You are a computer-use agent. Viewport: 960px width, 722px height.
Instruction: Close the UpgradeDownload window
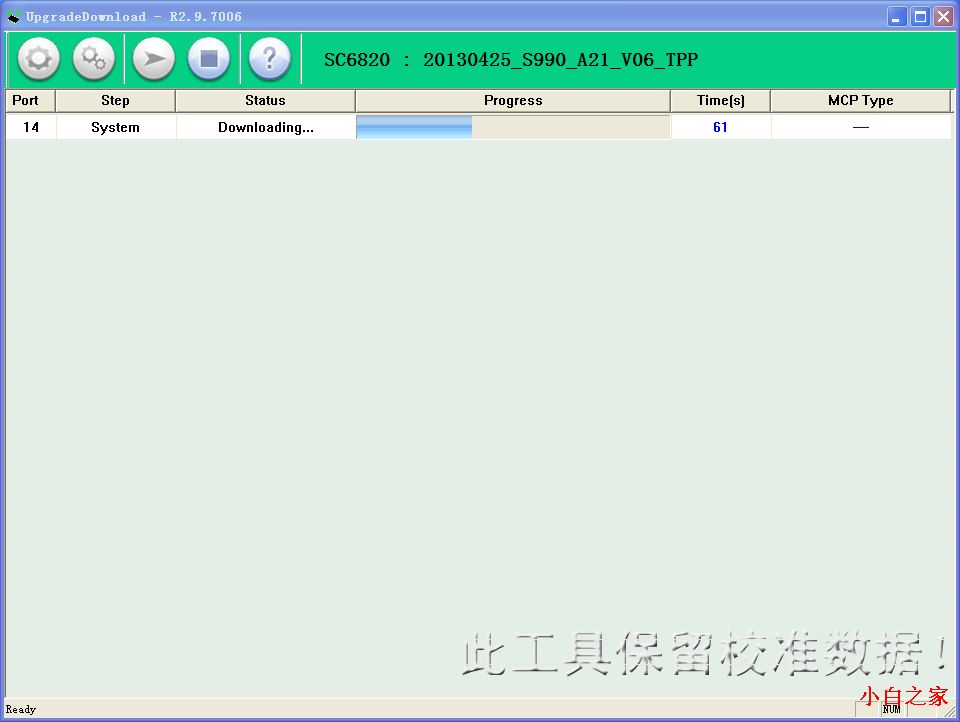(943, 17)
